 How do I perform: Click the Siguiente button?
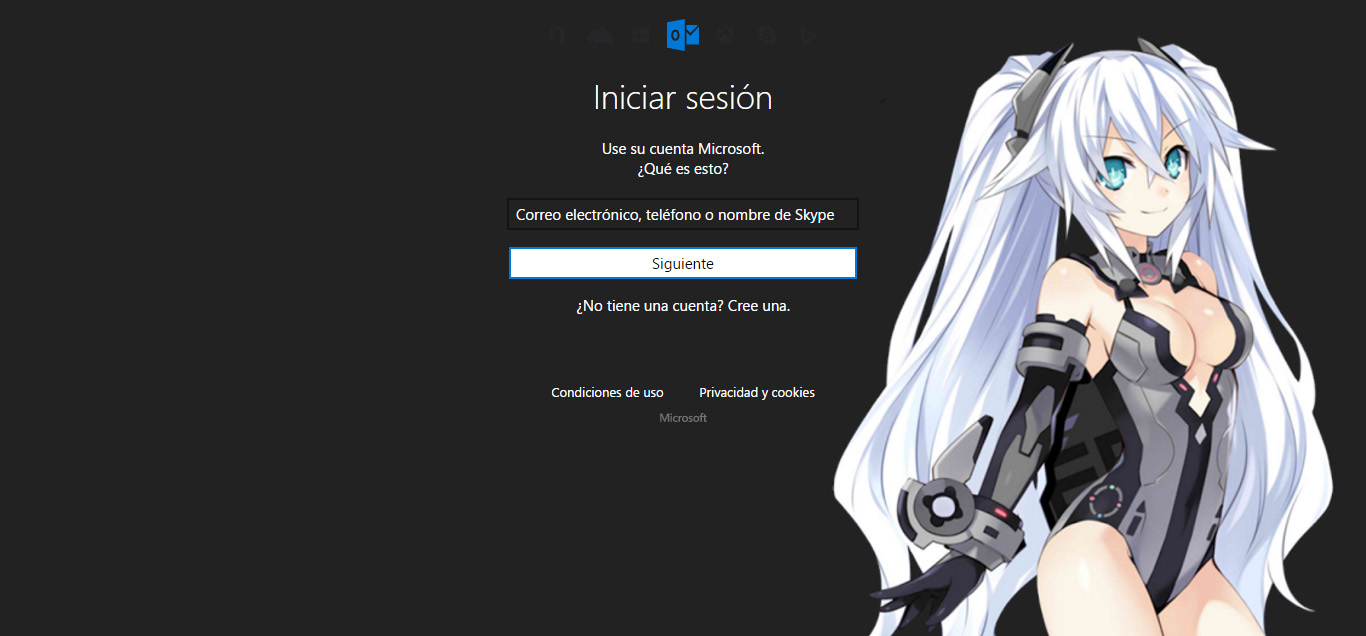pos(683,263)
